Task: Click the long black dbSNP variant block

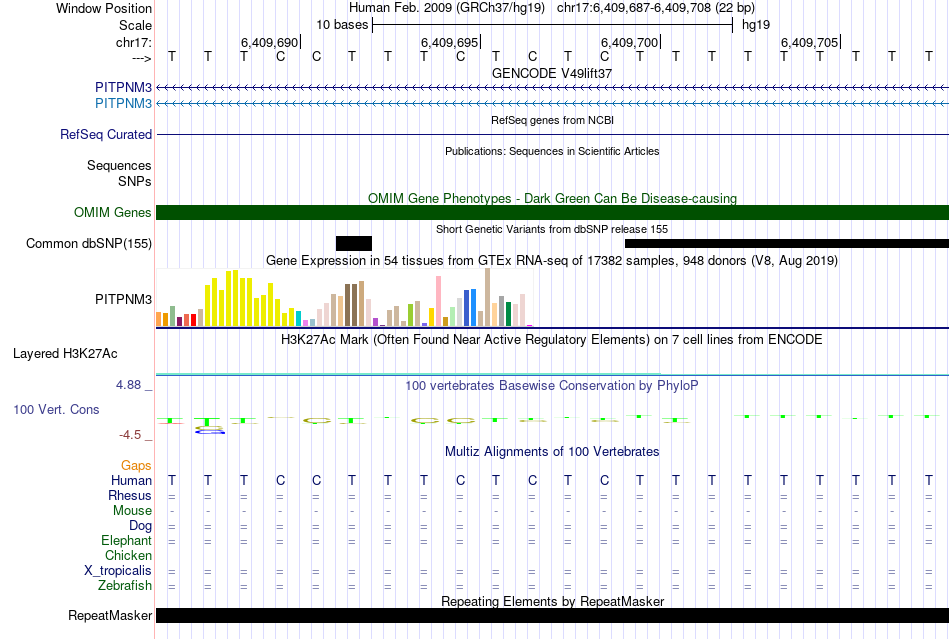Action: click(x=786, y=243)
